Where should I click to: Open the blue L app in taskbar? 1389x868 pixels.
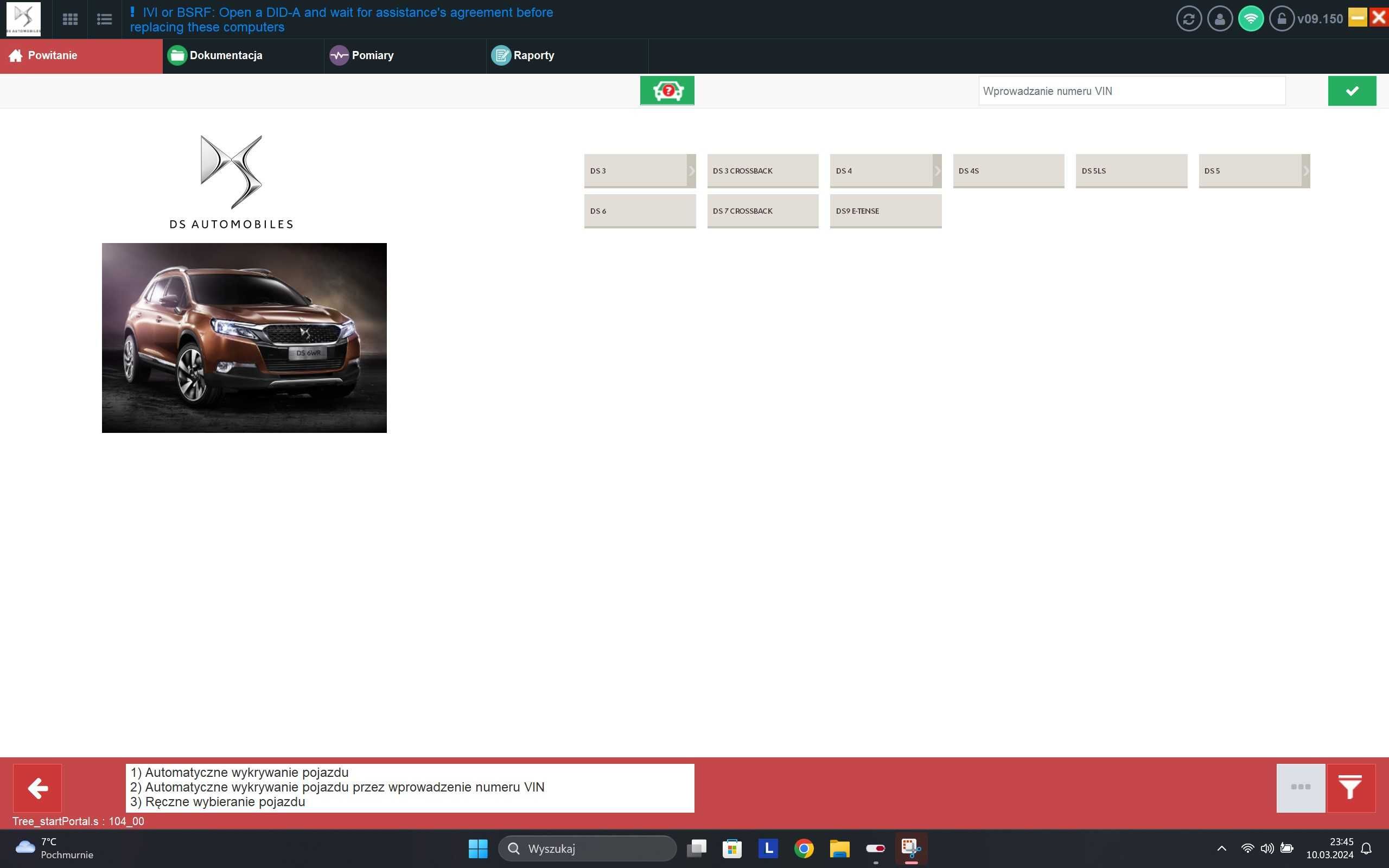768,848
